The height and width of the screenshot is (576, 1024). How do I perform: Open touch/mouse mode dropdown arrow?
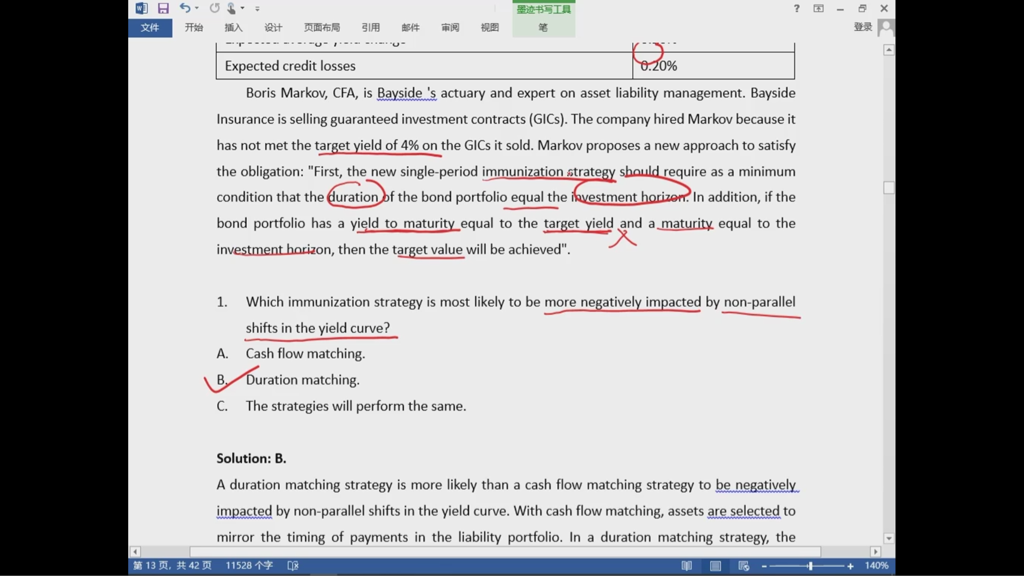242,8
